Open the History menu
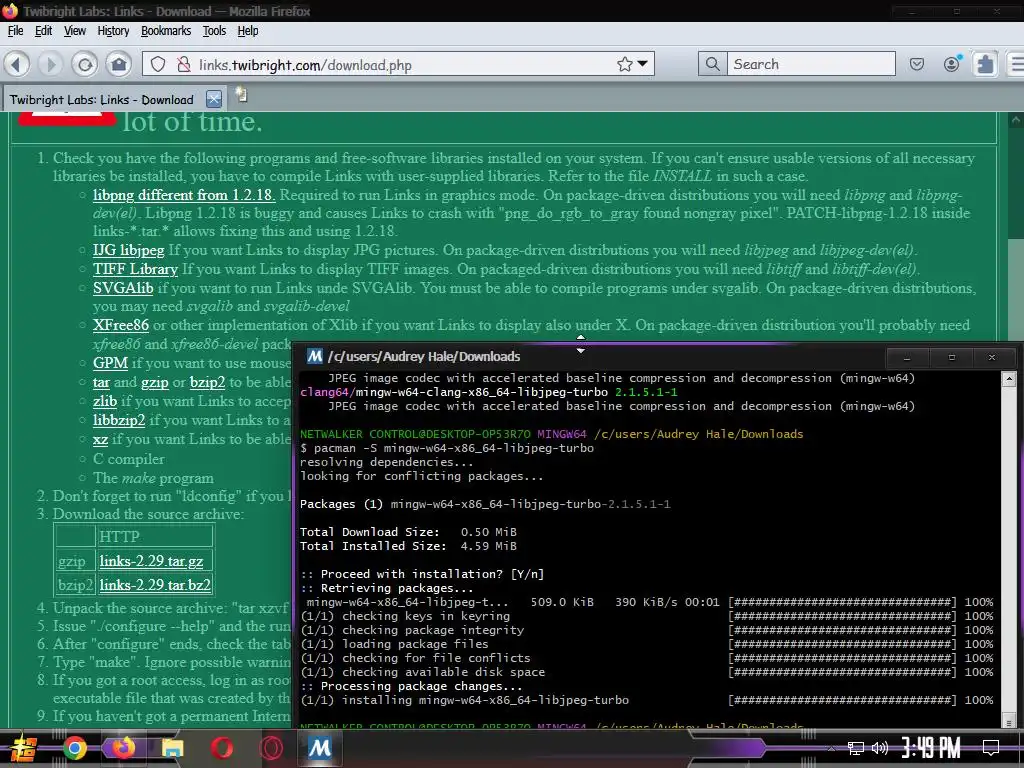The height and width of the screenshot is (768, 1024). [113, 31]
